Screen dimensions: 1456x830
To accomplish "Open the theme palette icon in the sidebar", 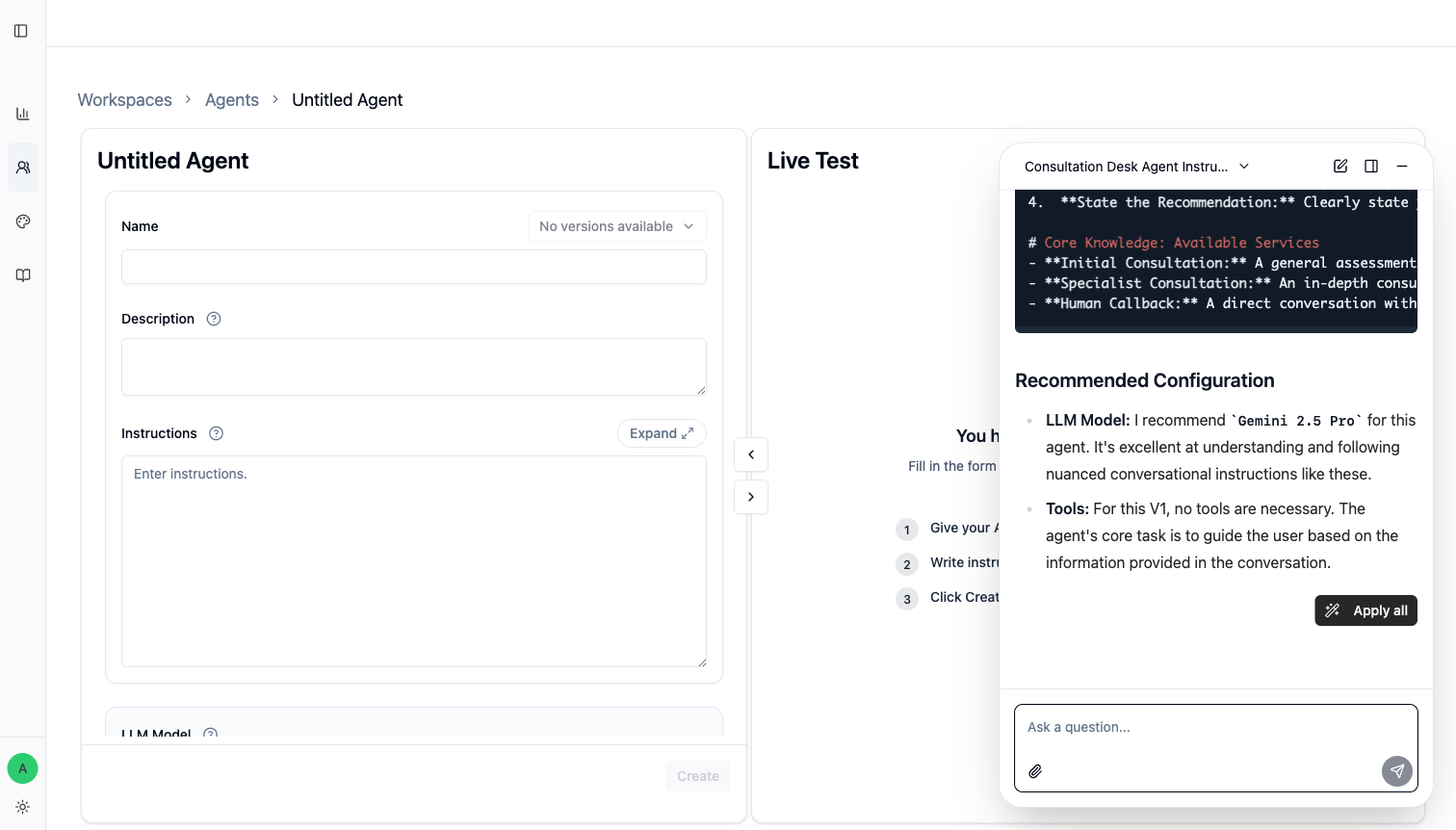I will tap(22, 220).
